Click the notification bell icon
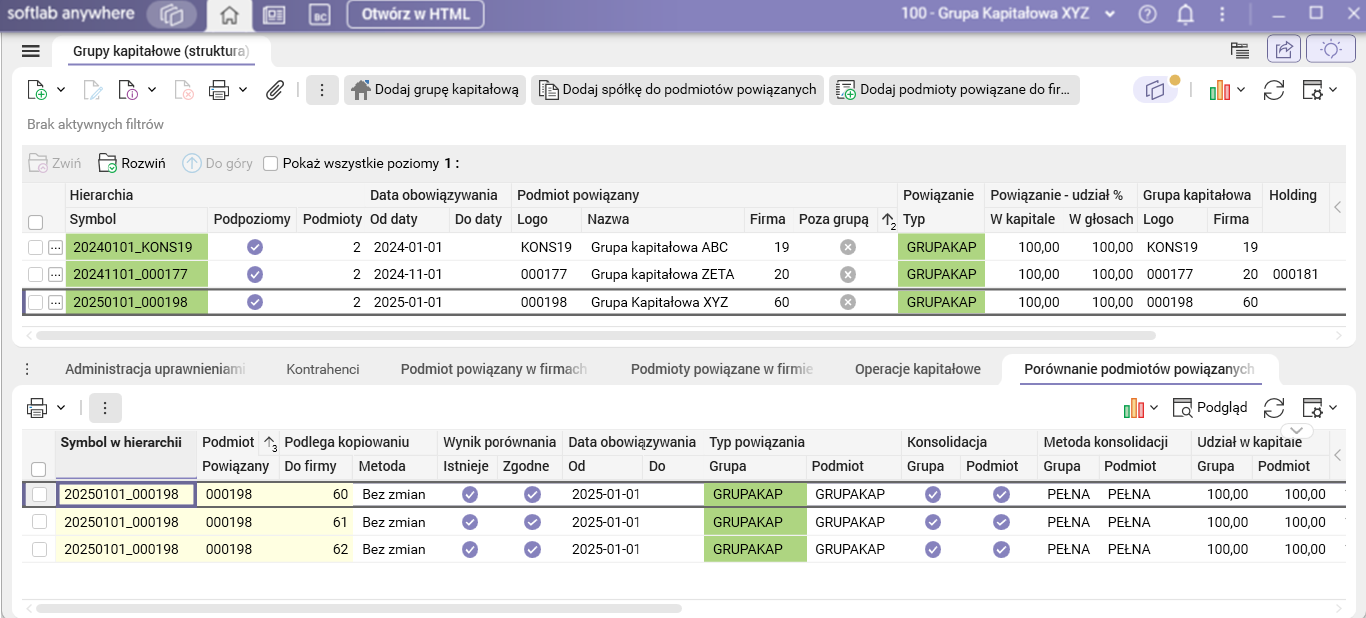 pyautogui.click(x=1186, y=15)
